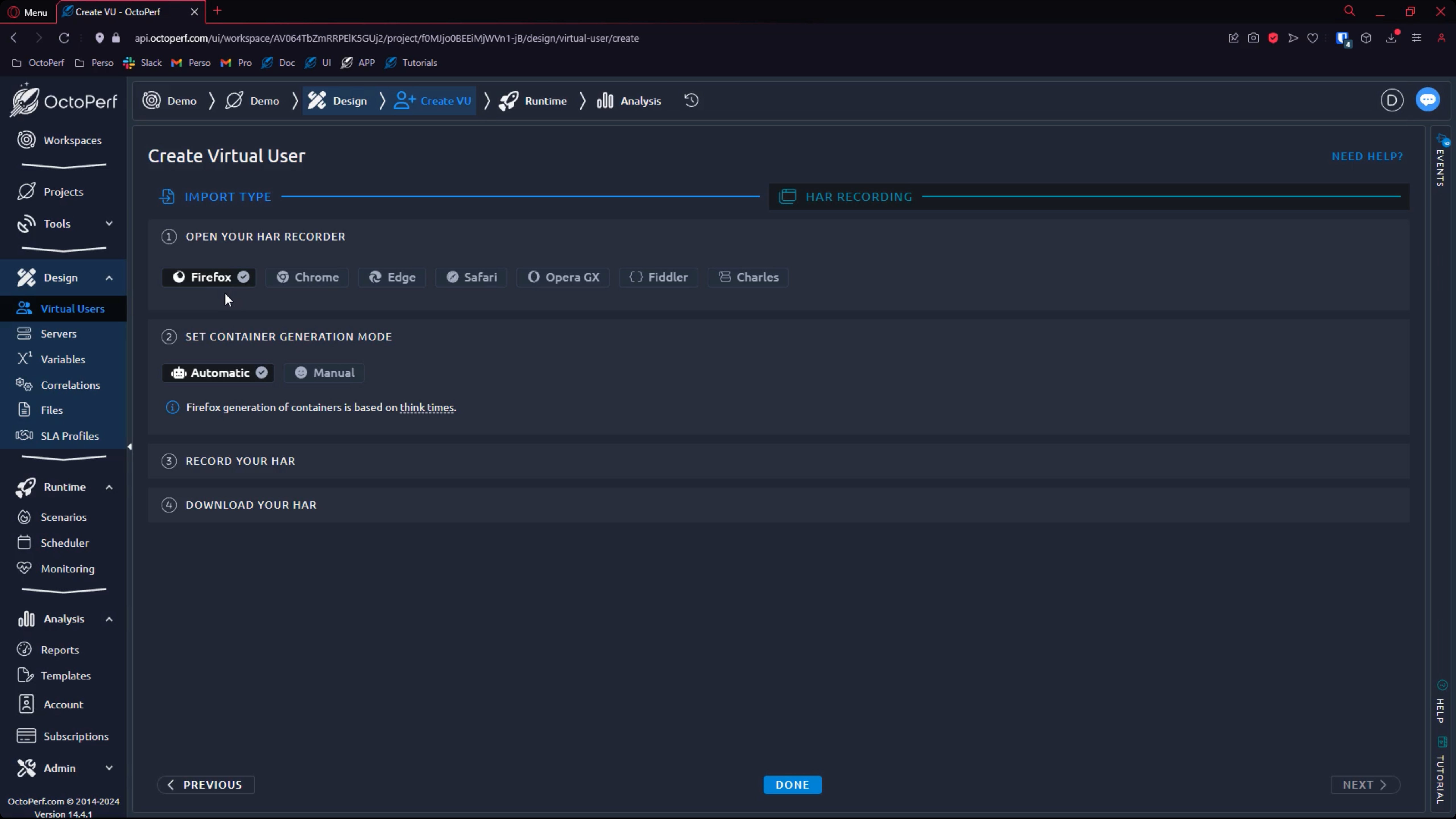Select Fiddler as HAR recorder
1456x819 pixels.
pyautogui.click(x=659, y=277)
